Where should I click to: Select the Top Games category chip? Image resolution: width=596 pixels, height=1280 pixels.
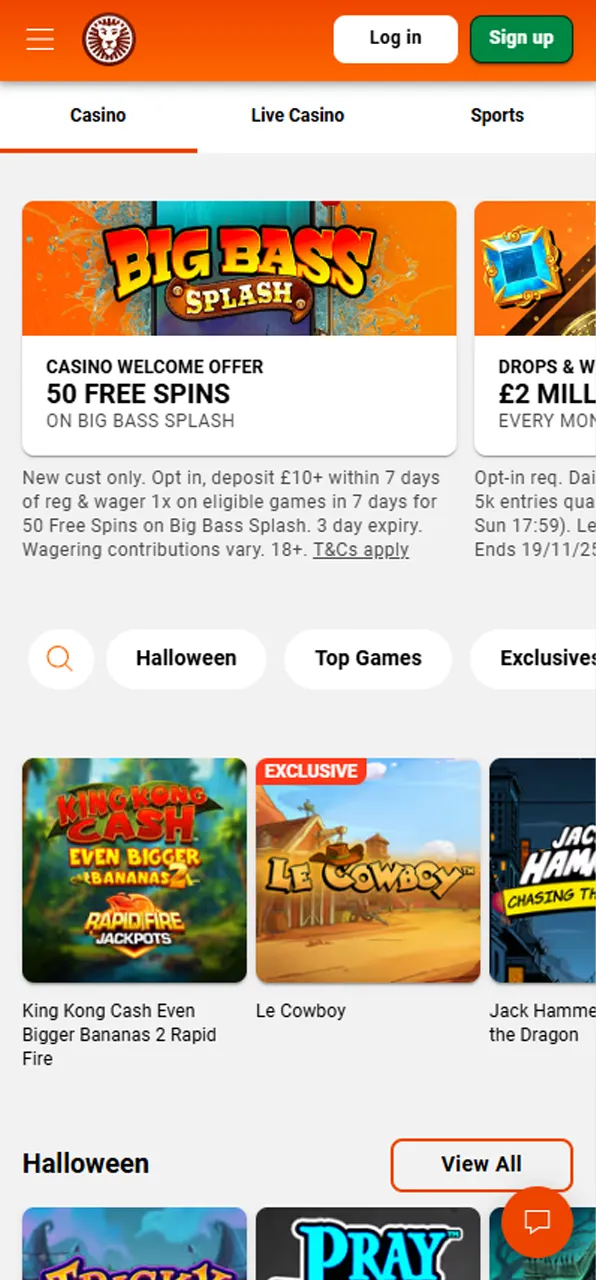click(368, 659)
